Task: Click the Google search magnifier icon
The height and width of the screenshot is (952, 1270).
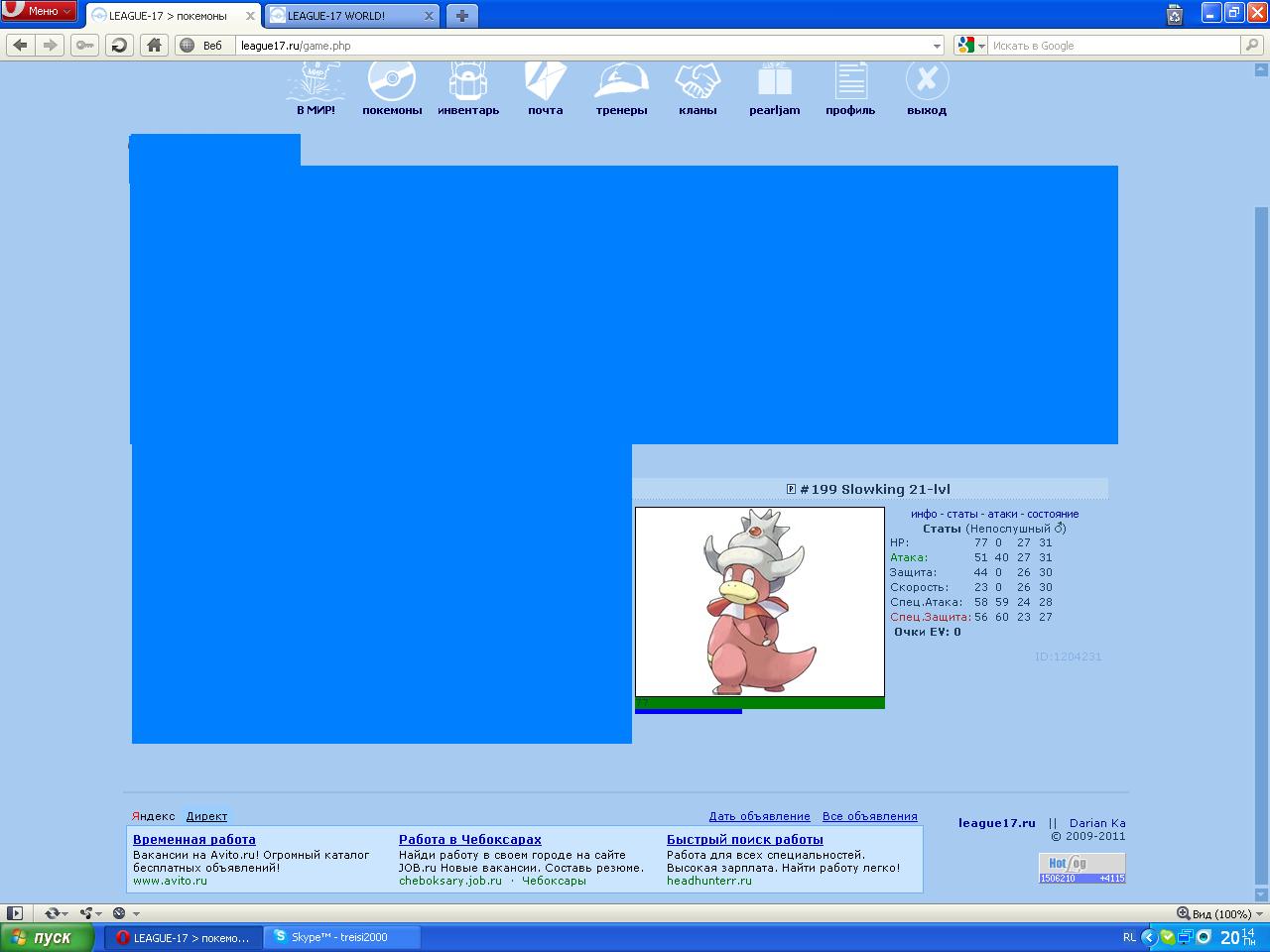Action: coord(1253,45)
